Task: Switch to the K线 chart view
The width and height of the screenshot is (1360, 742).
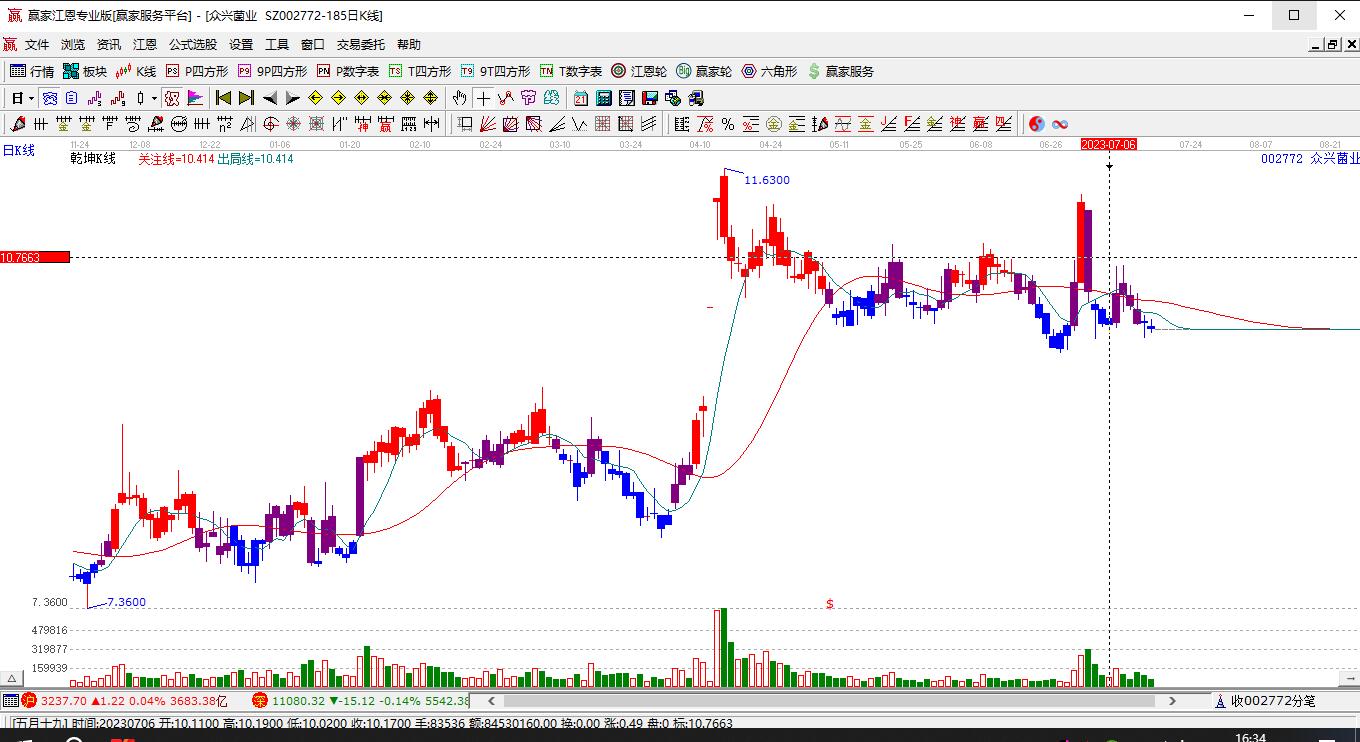Action: click(136, 71)
